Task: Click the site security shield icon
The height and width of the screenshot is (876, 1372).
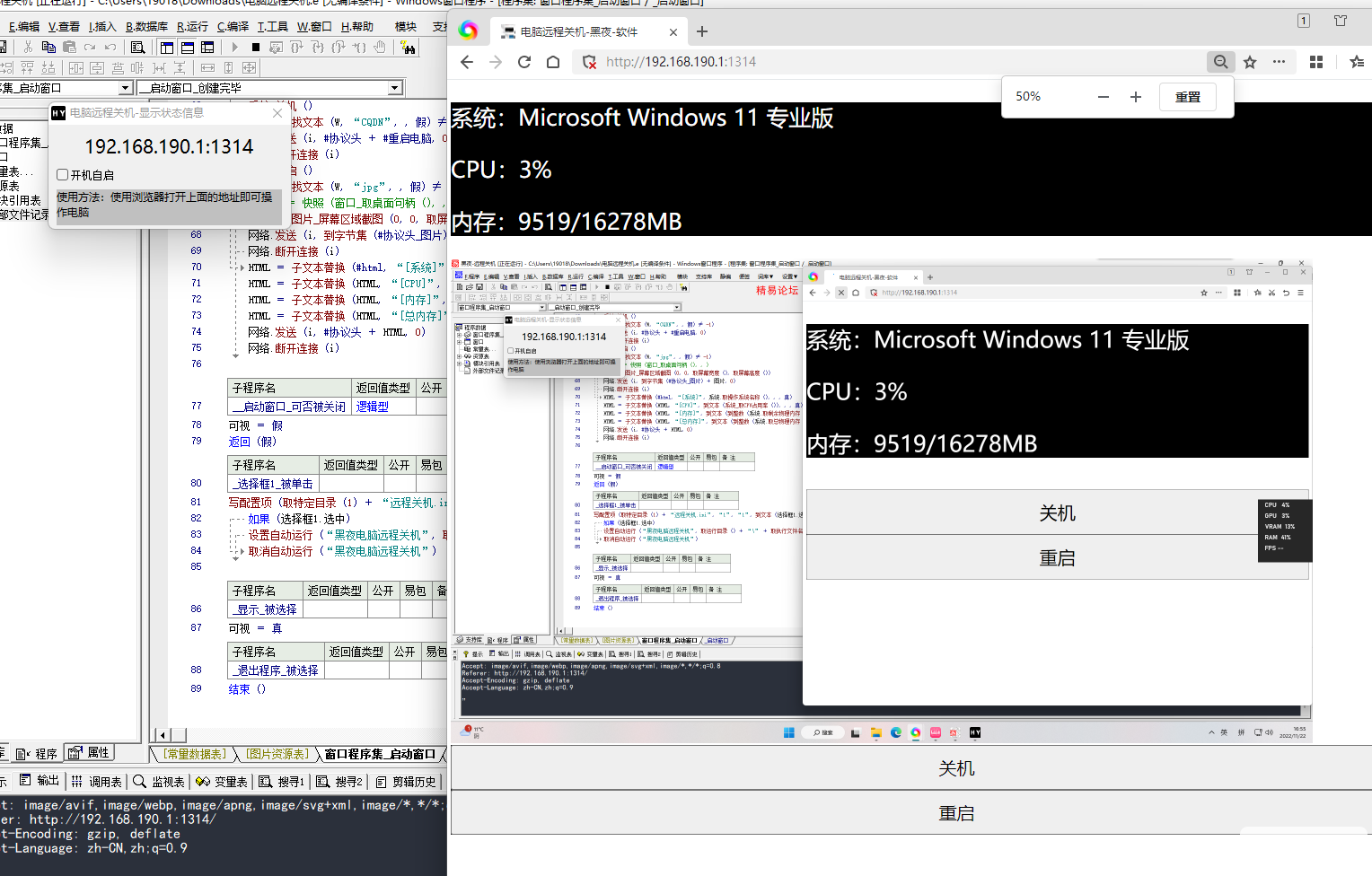Action: (589, 62)
